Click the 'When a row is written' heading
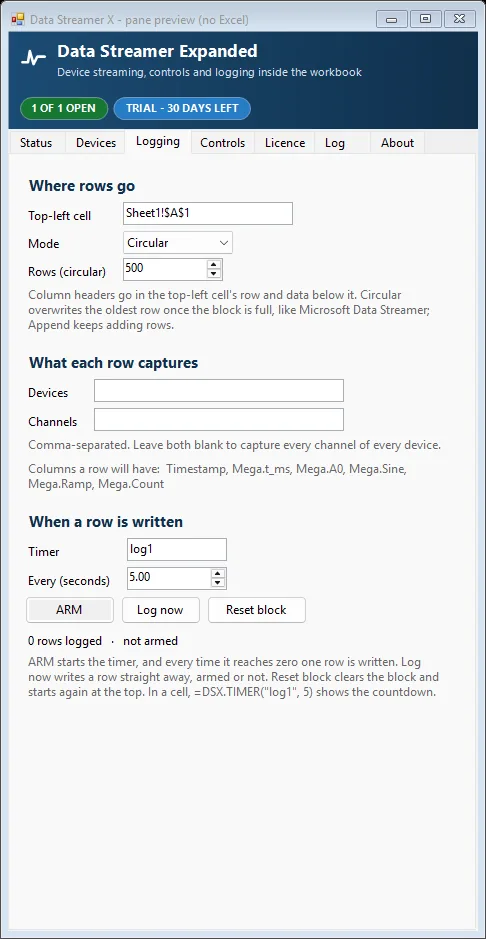Viewport: 486px width, 939px height. [106, 522]
